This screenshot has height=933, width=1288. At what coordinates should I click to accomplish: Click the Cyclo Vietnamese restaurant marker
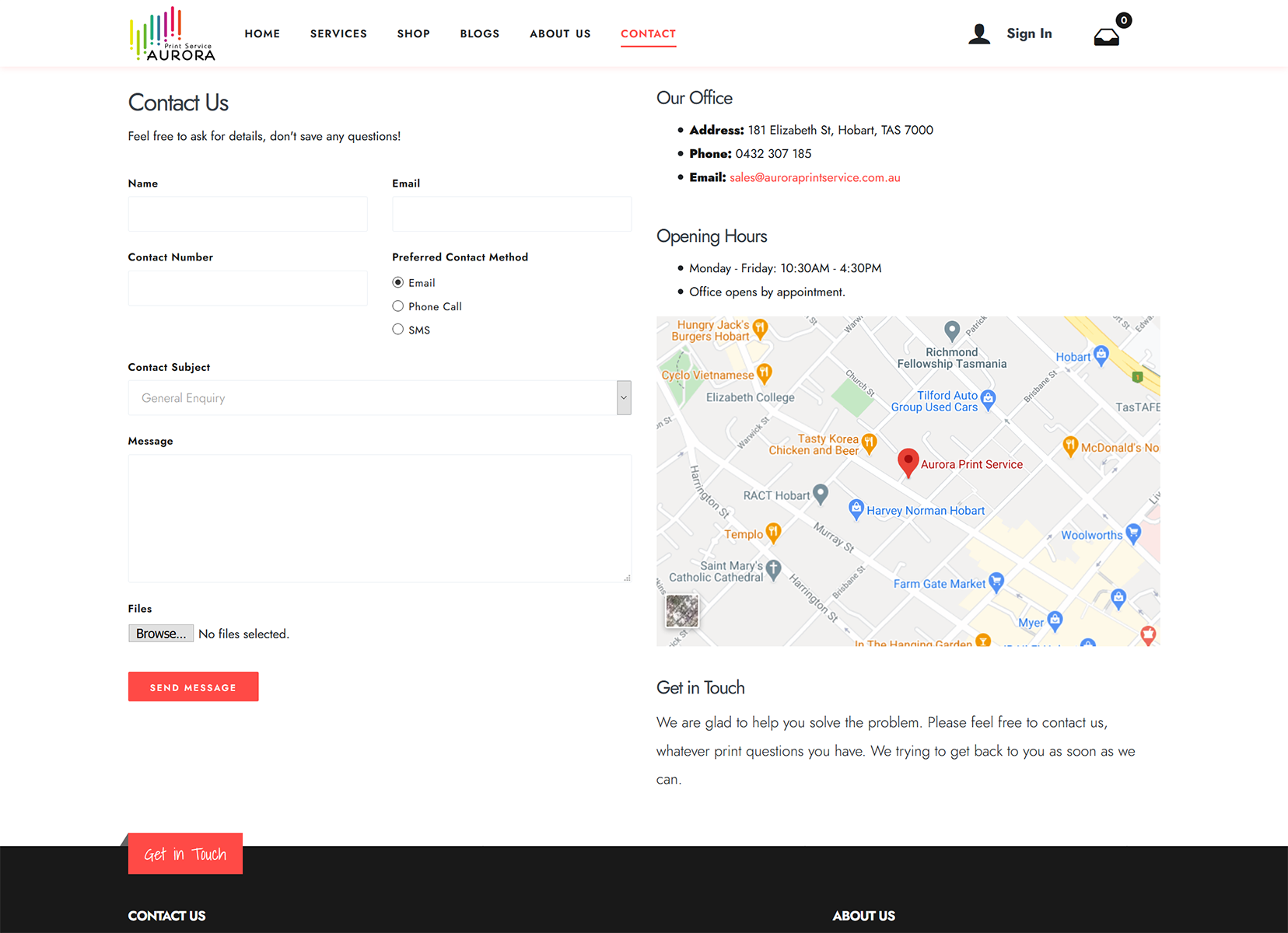coord(765,374)
